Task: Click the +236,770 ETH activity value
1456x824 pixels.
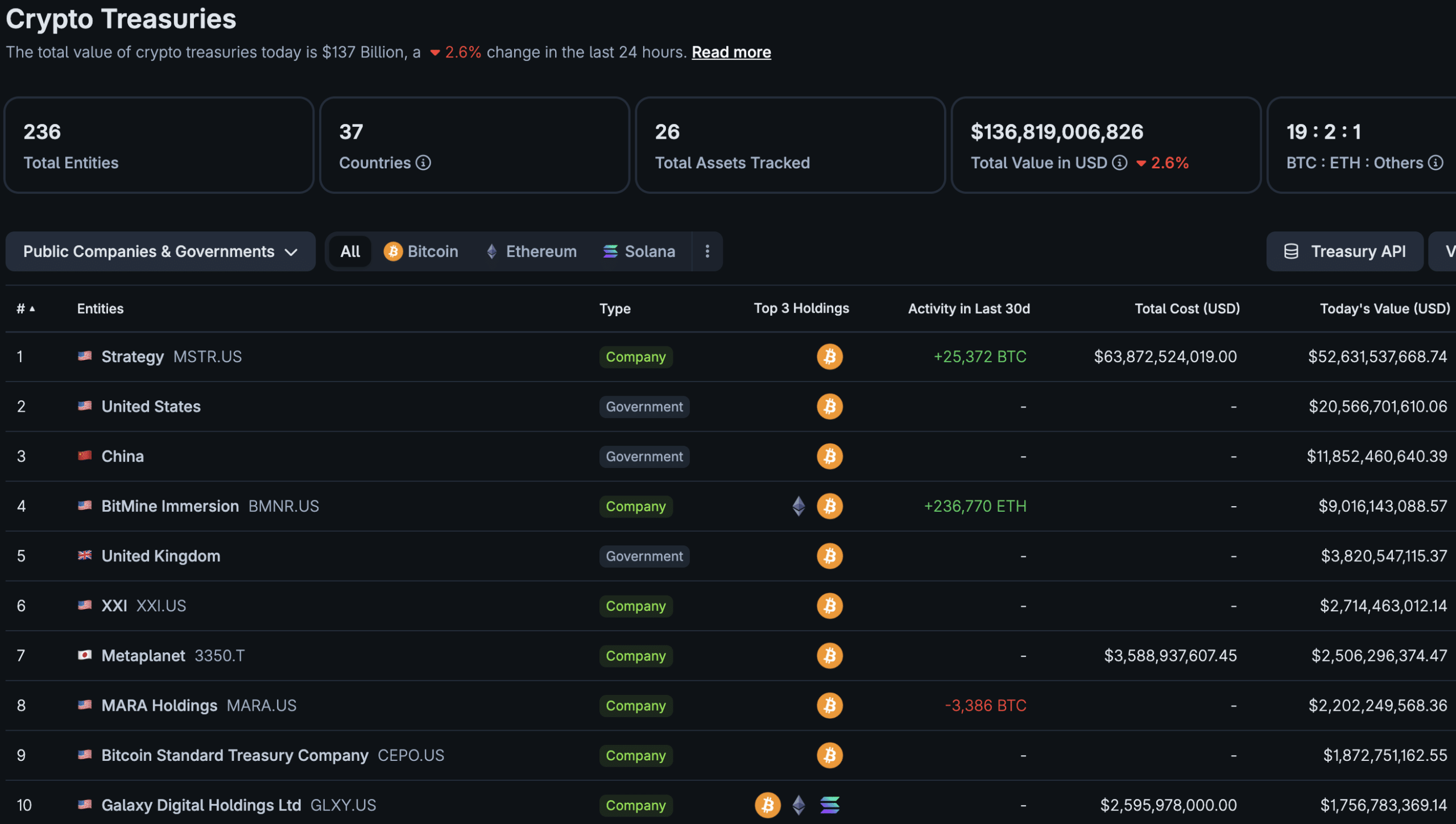Action: pos(975,506)
